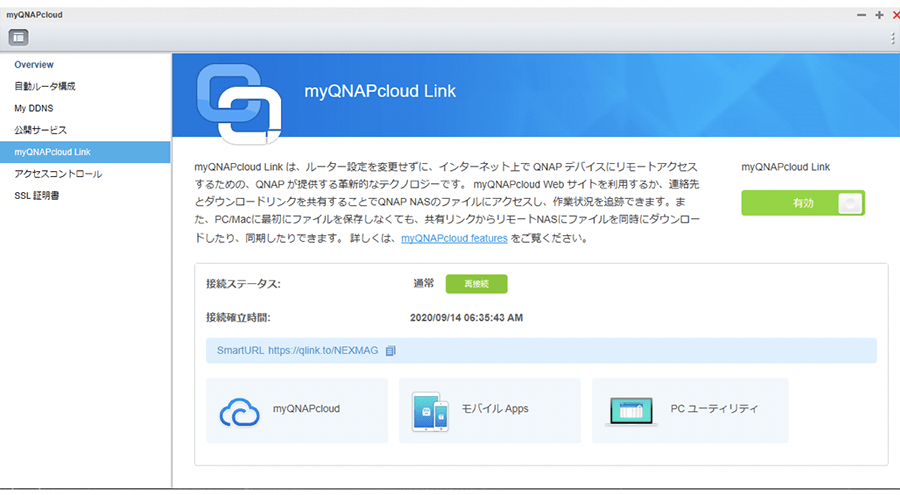900x495 pixels.
Task: Open SSL 証明書 sidebar item
Action: [37, 196]
